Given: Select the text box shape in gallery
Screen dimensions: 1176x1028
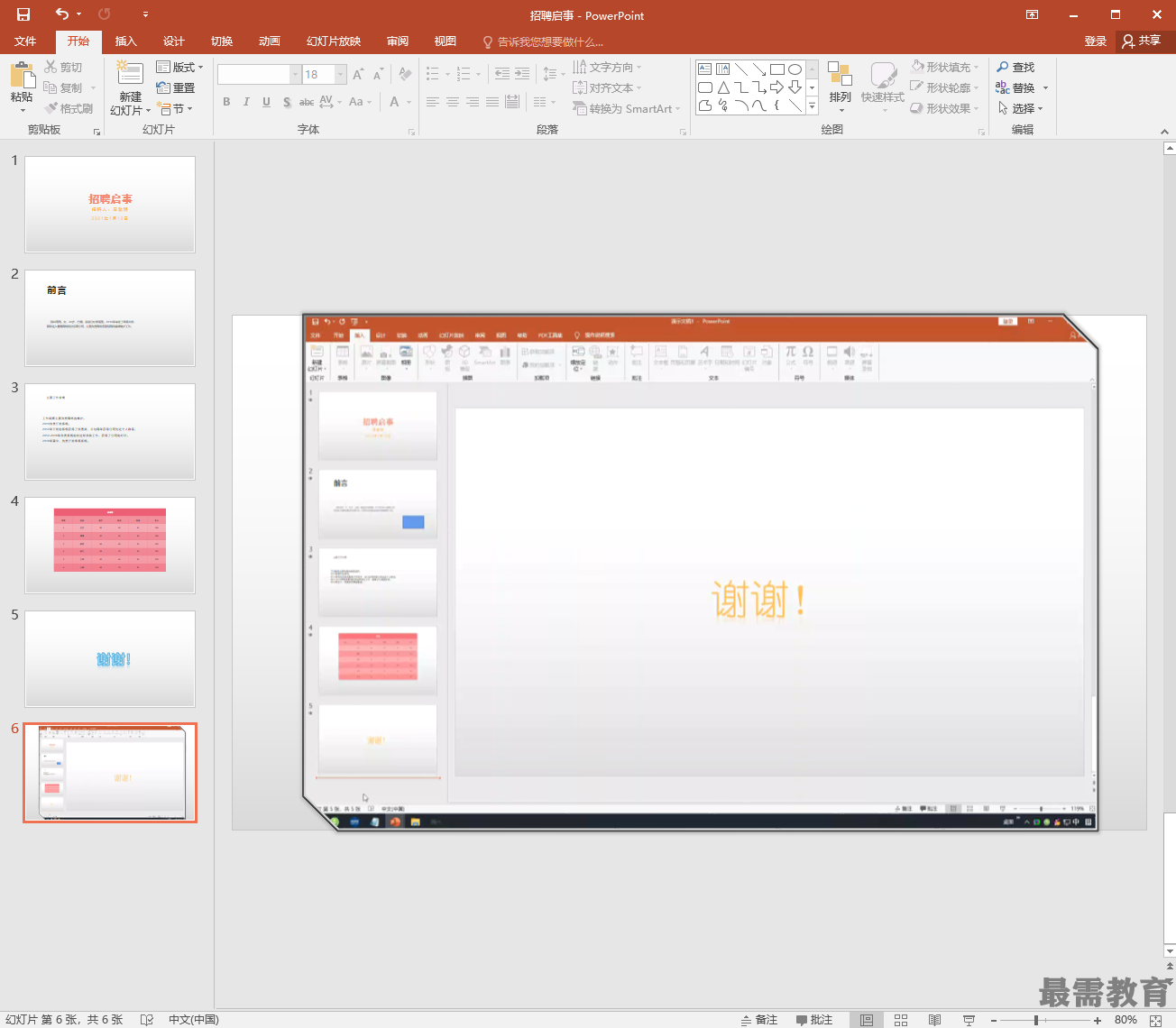Looking at the screenshot, I should click(x=705, y=69).
